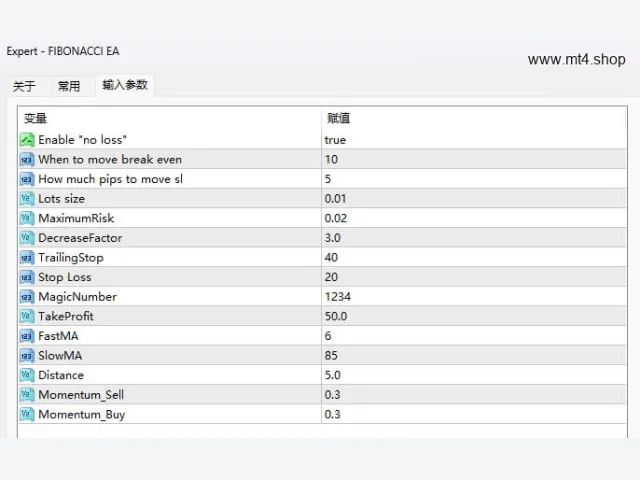Click the integer icon beside When to move break even
Screen dimensions: 640x480
point(27,160)
